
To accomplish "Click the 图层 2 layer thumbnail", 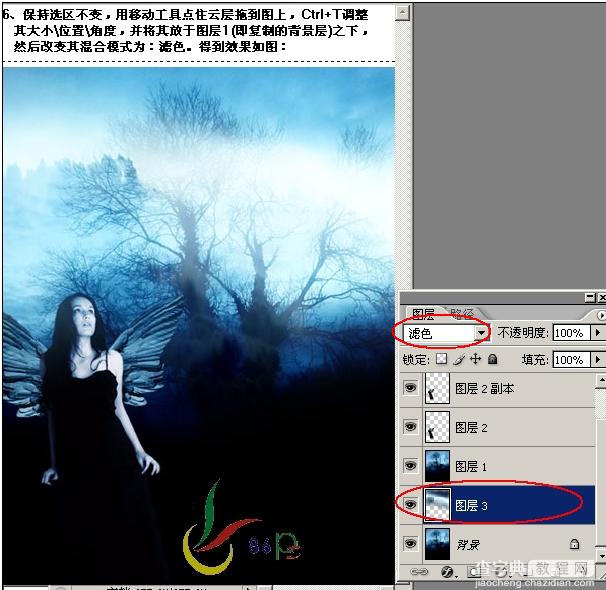I will click(x=437, y=427).
